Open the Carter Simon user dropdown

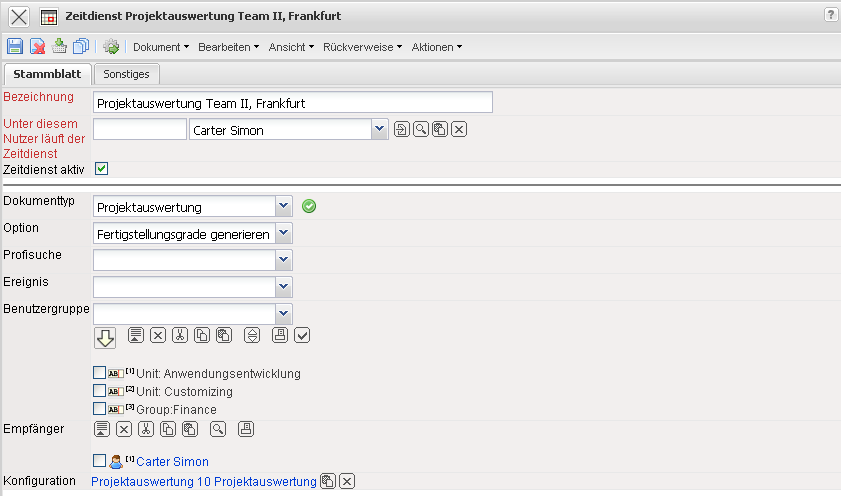click(380, 129)
